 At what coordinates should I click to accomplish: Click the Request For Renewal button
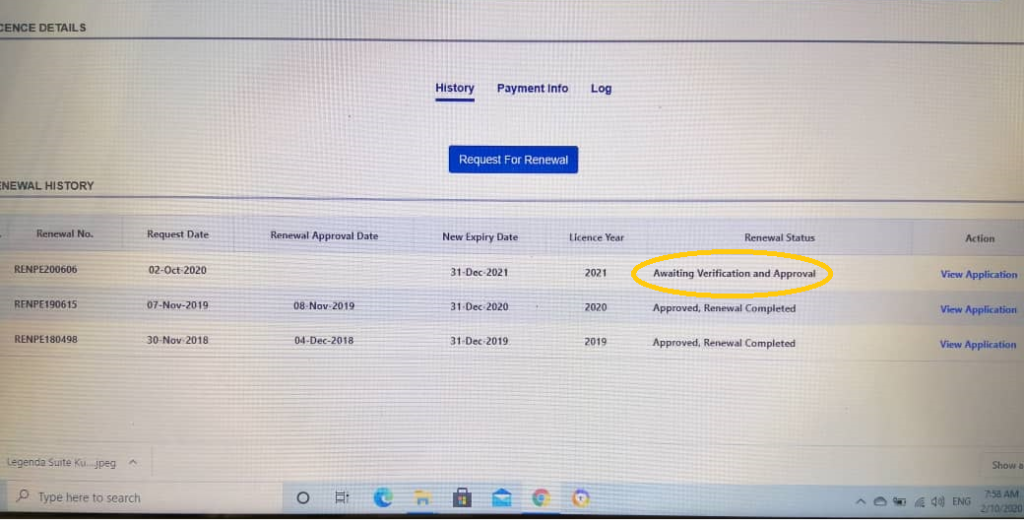tap(513, 159)
